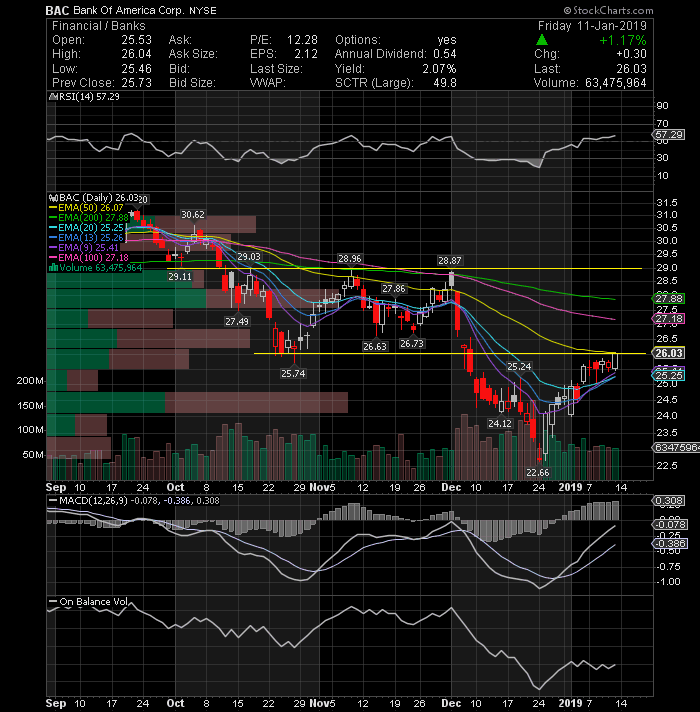700x712 pixels.
Task: Click the trough price label 25.74
Action: (x=293, y=374)
